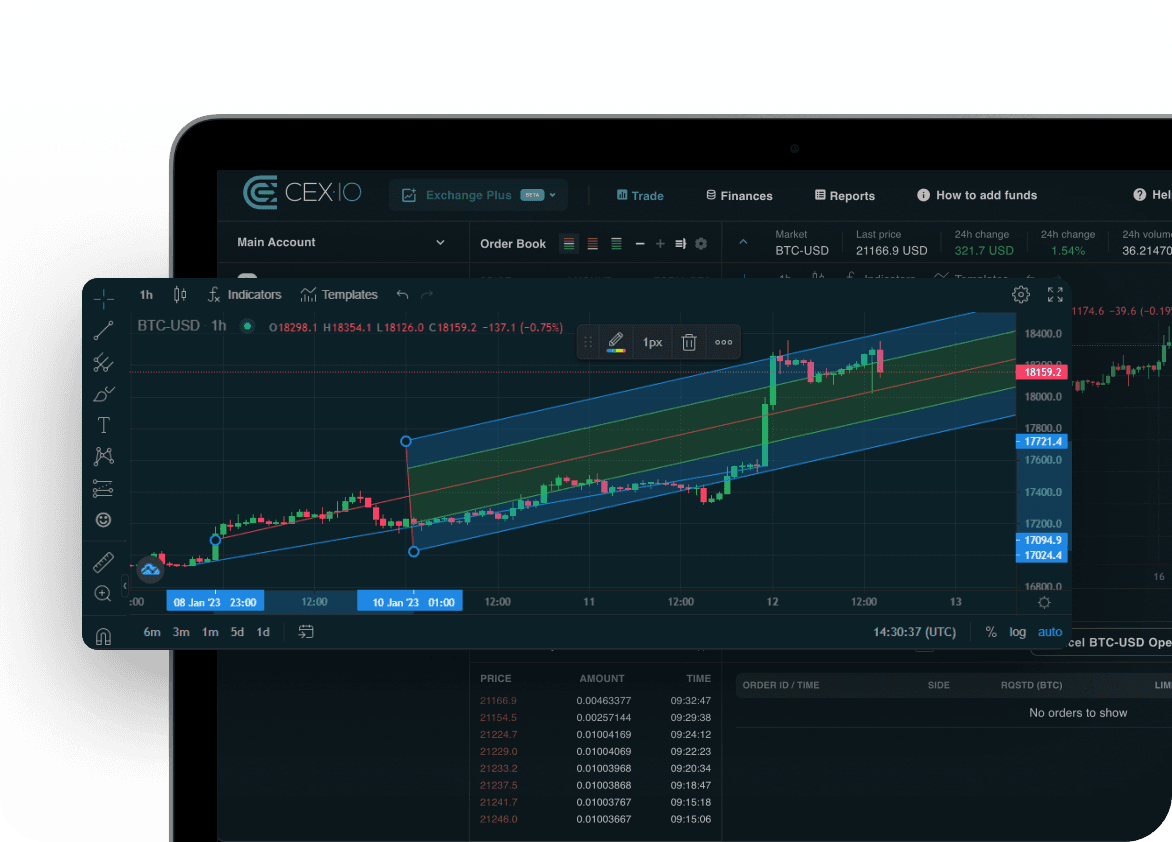Select the Text annotation tool
Image resolution: width=1172 pixels, height=842 pixels.
click(x=103, y=425)
